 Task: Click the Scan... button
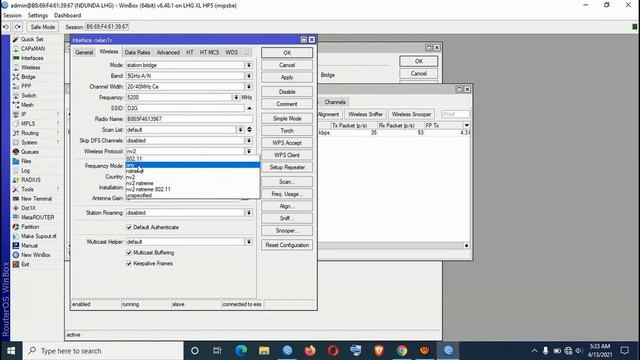point(287,182)
